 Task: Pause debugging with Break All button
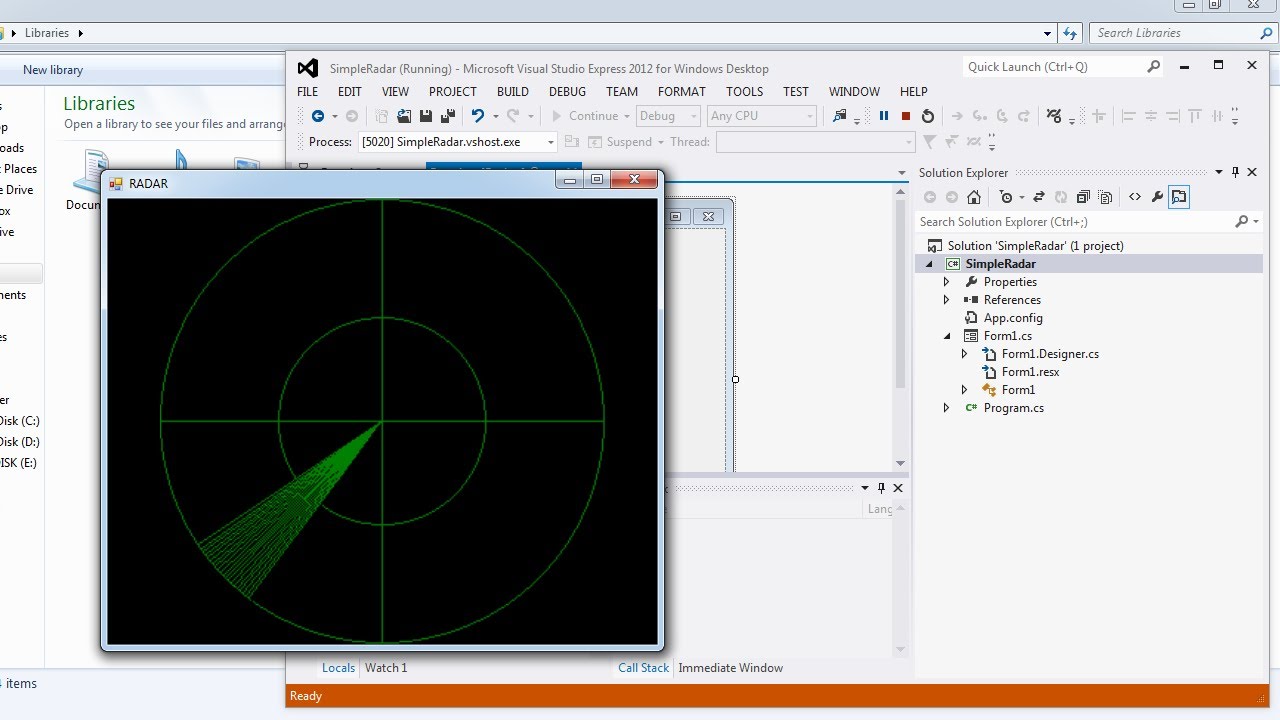pos(884,116)
